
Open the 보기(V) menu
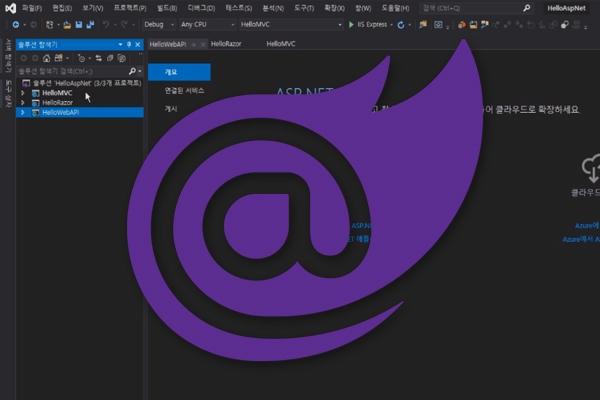(93, 8)
